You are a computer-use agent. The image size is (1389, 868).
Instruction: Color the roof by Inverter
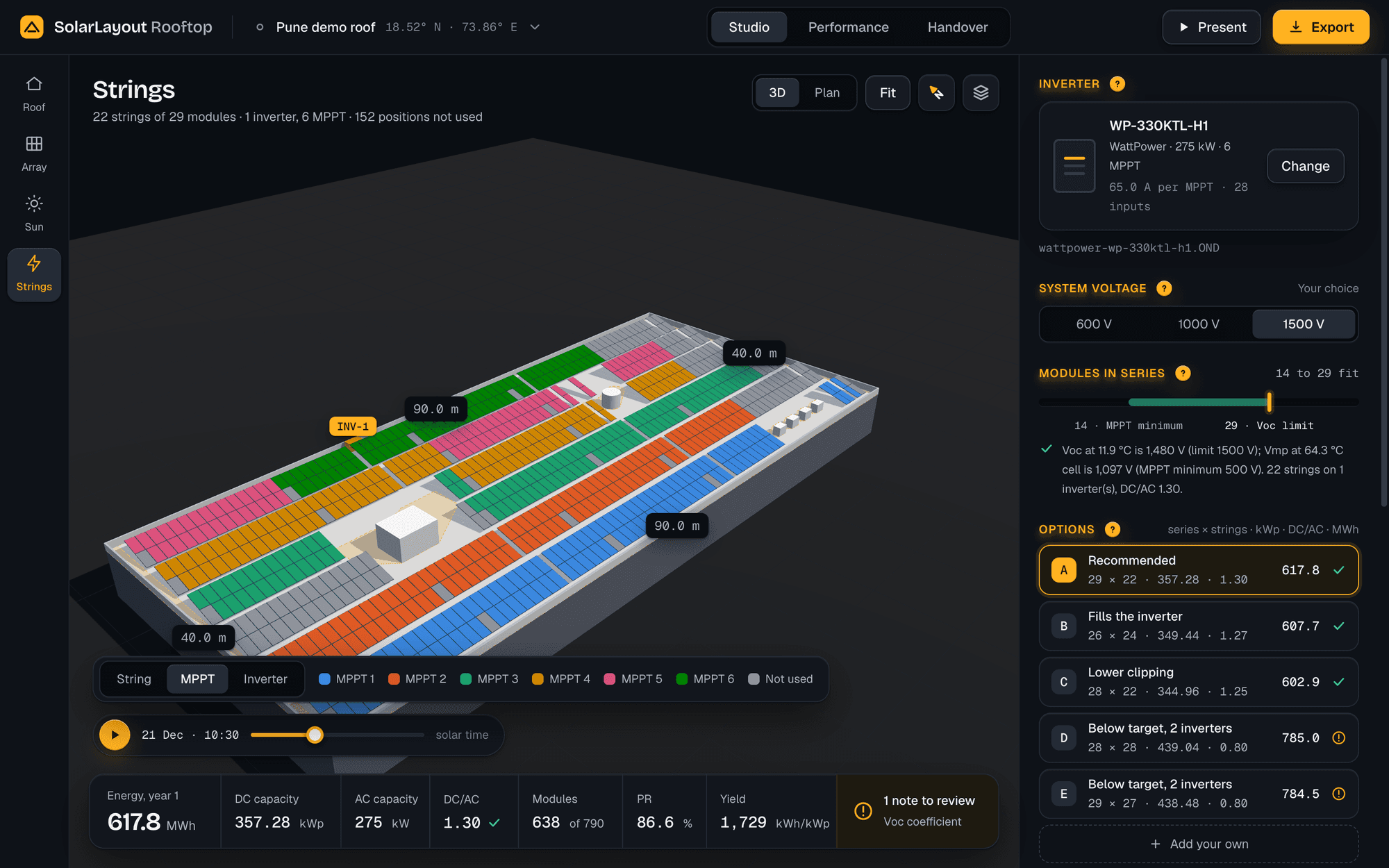coord(265,679)
